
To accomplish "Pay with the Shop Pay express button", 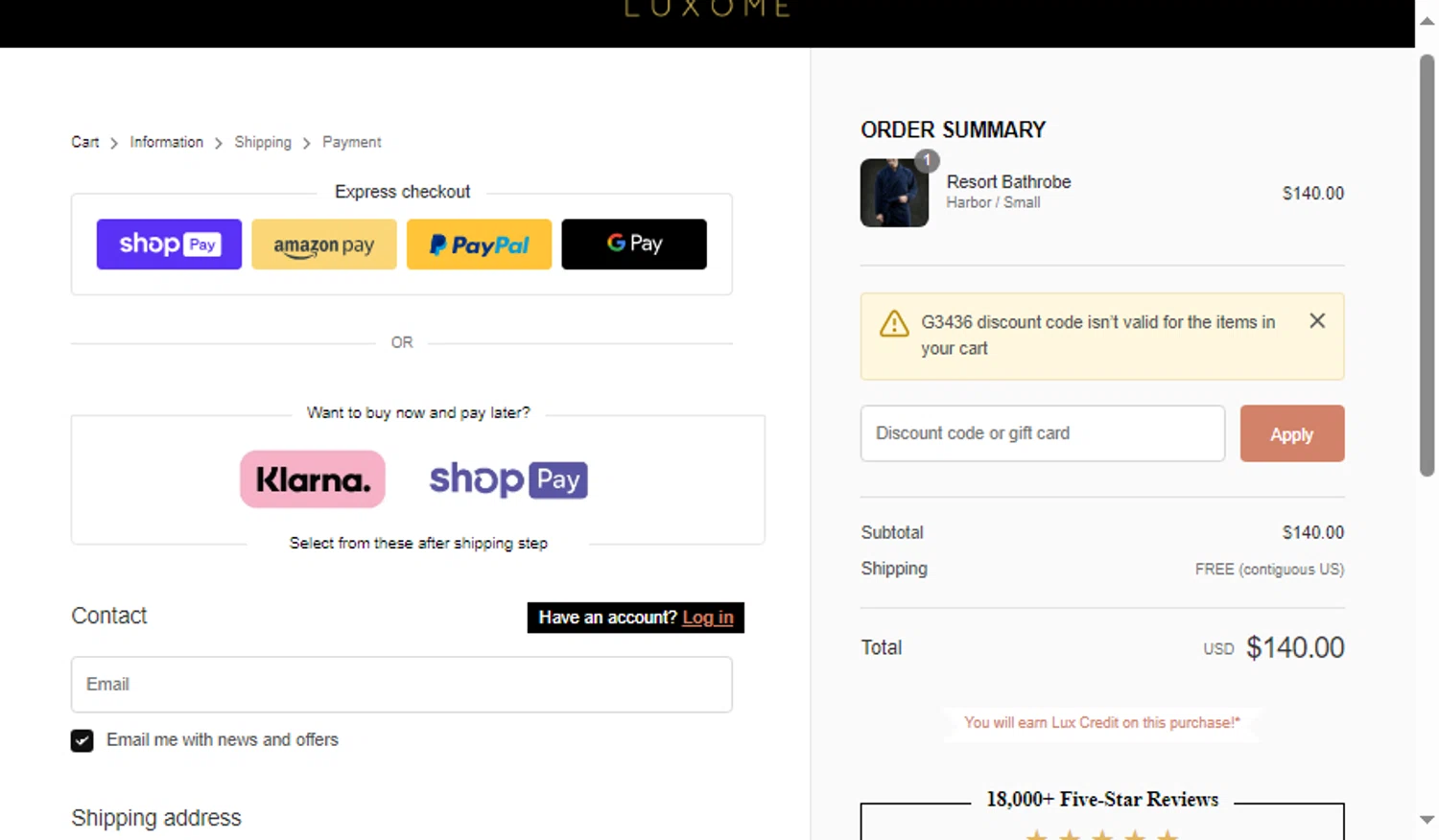I will click(x=169, y=244).
